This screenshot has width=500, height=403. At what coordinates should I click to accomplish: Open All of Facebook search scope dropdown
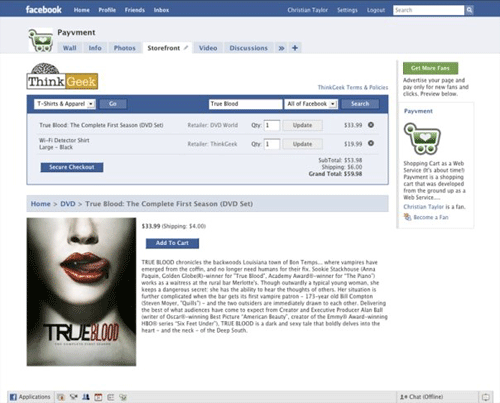click(311, 104)
